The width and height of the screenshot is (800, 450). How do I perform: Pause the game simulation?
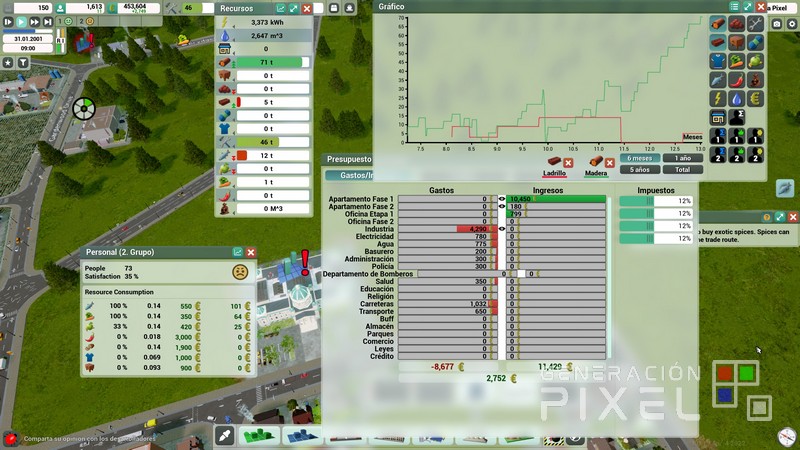pos(8,22)
